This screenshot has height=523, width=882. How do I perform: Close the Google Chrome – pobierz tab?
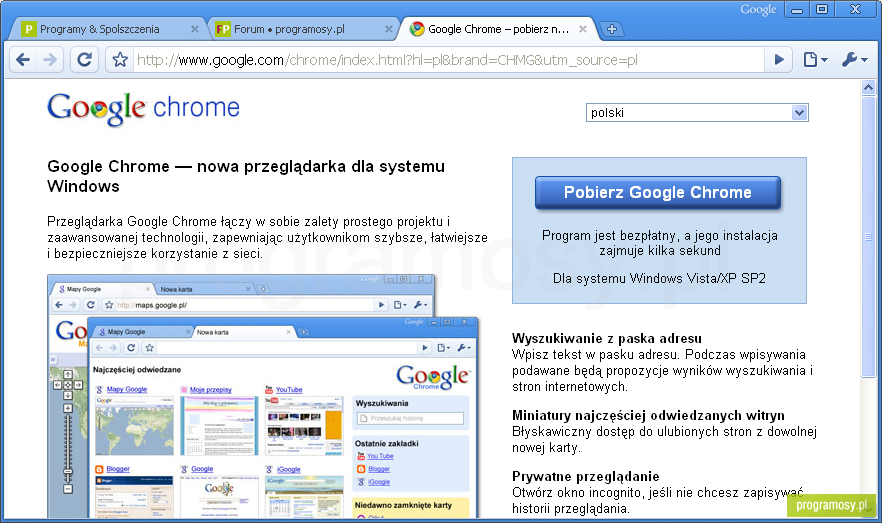[583, 29]
